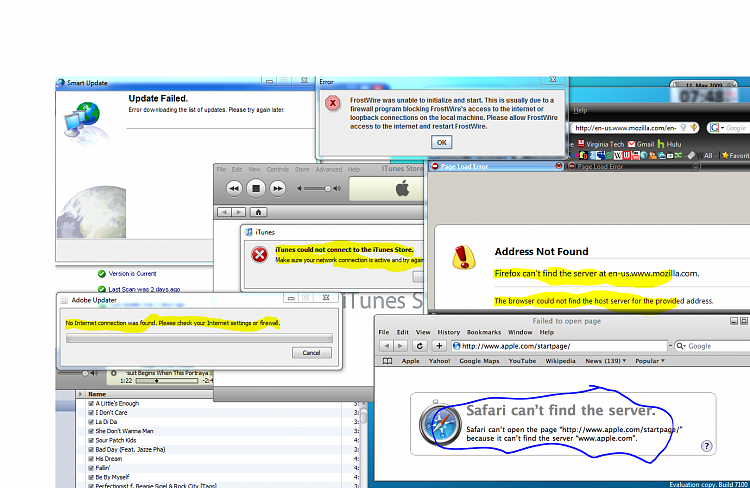The image size is (750, 488).
Task: Click the iTunes stop button
Action: point(256,188)
